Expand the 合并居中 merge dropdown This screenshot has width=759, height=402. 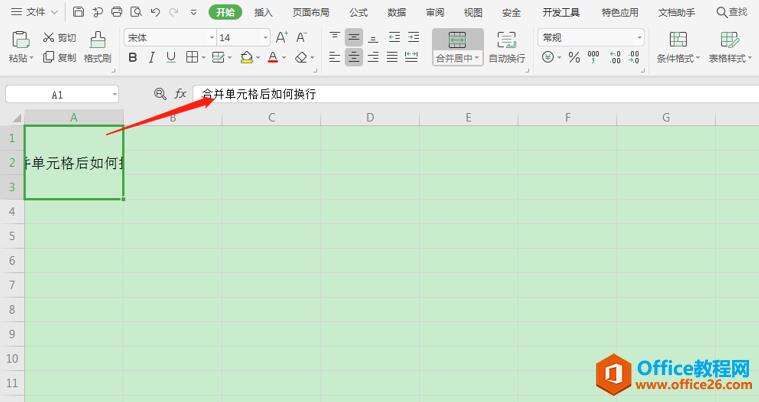tap(477, 58)
